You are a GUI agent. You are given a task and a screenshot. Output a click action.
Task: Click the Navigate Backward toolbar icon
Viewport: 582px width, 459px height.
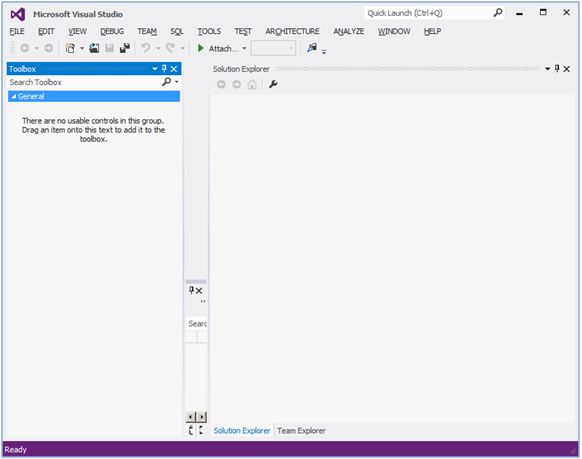(x=25, y=48)
